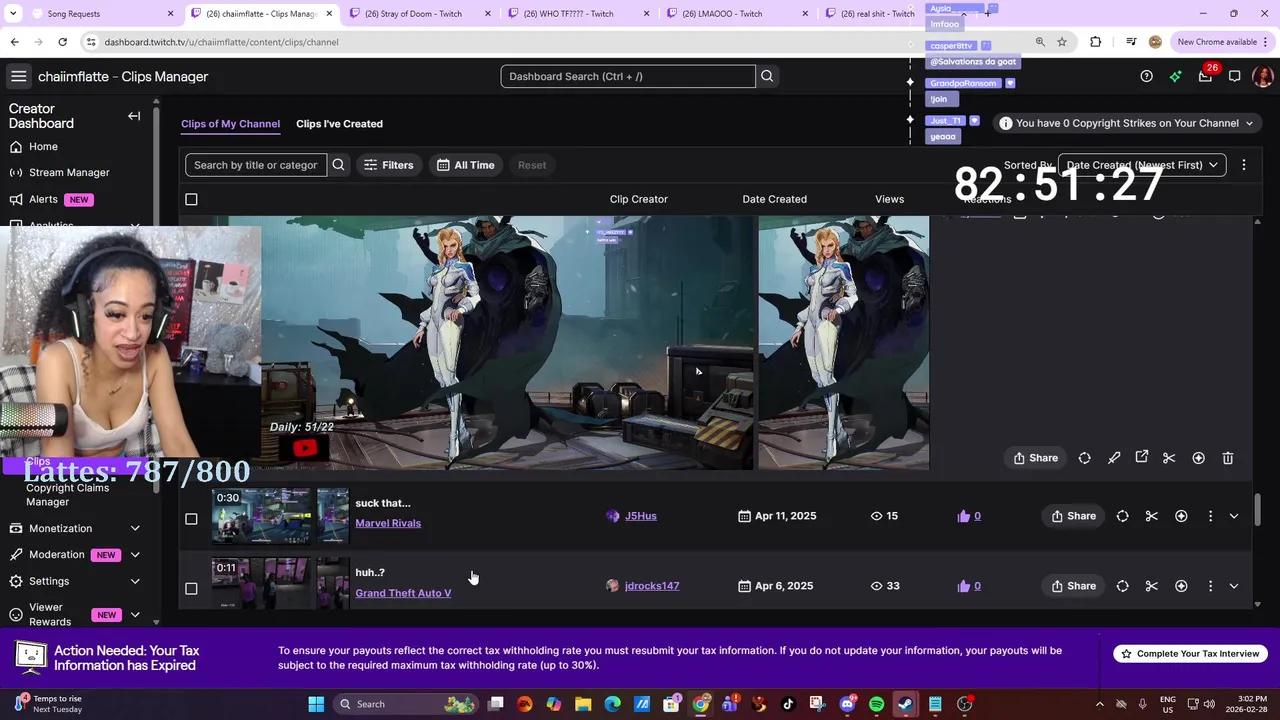The height and width of the screenshot is (720, 1280).
Task: Switch to Clips I've Created tab
Action: pyautogui.click(x=339, y=124)
